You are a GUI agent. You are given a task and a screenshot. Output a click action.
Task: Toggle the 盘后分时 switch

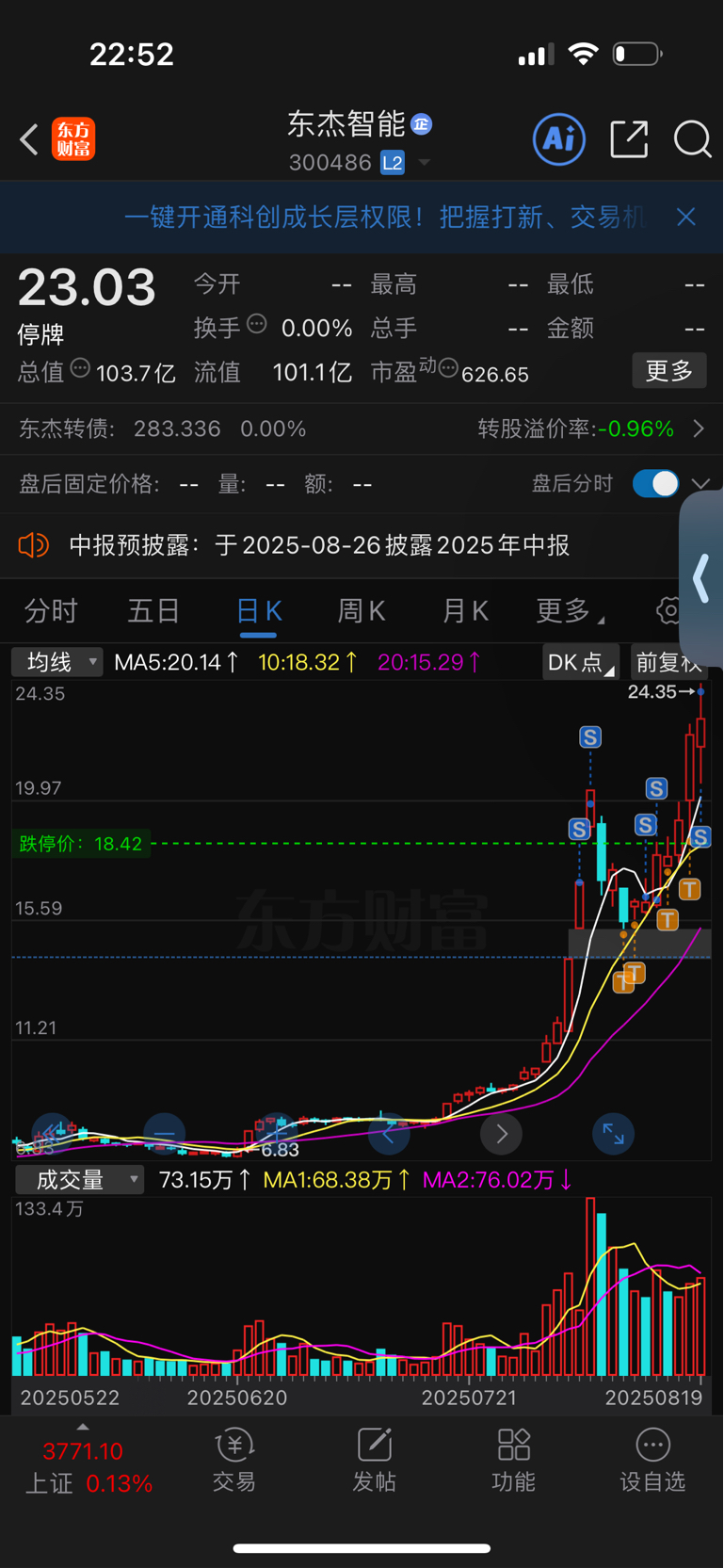655,483
